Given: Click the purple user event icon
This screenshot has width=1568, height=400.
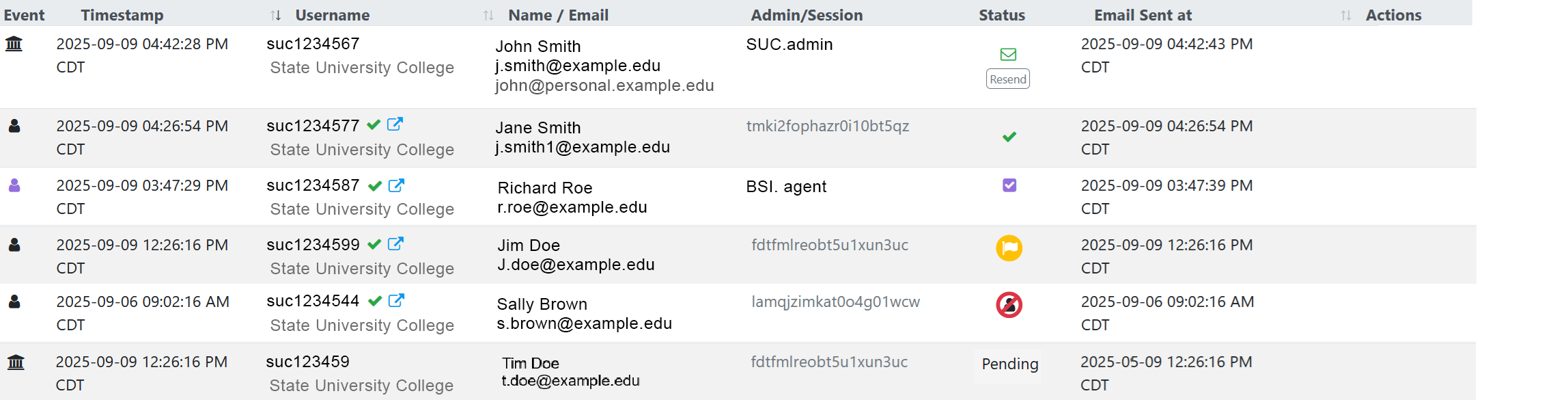Looking at the screenshot, I should (14, 185).
